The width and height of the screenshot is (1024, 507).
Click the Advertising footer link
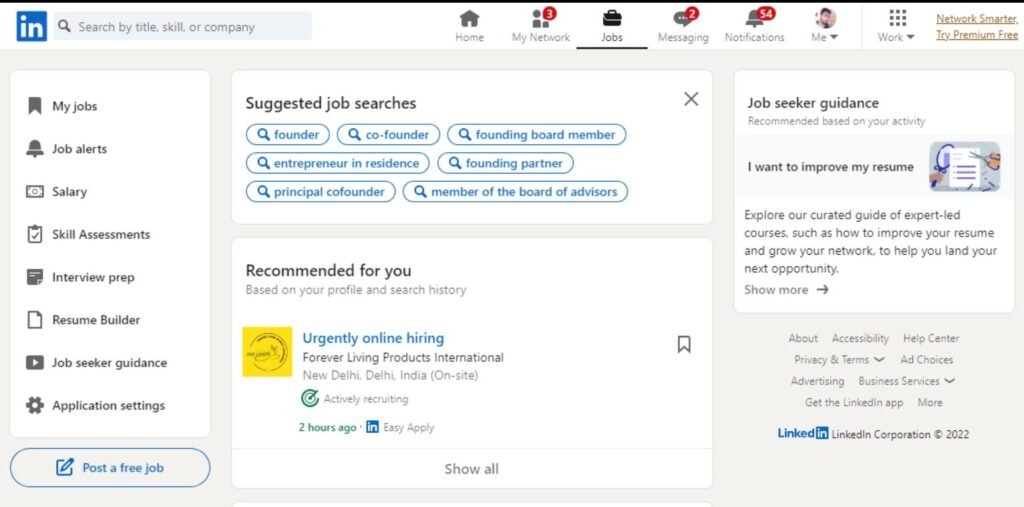click(x=818, y=381)
